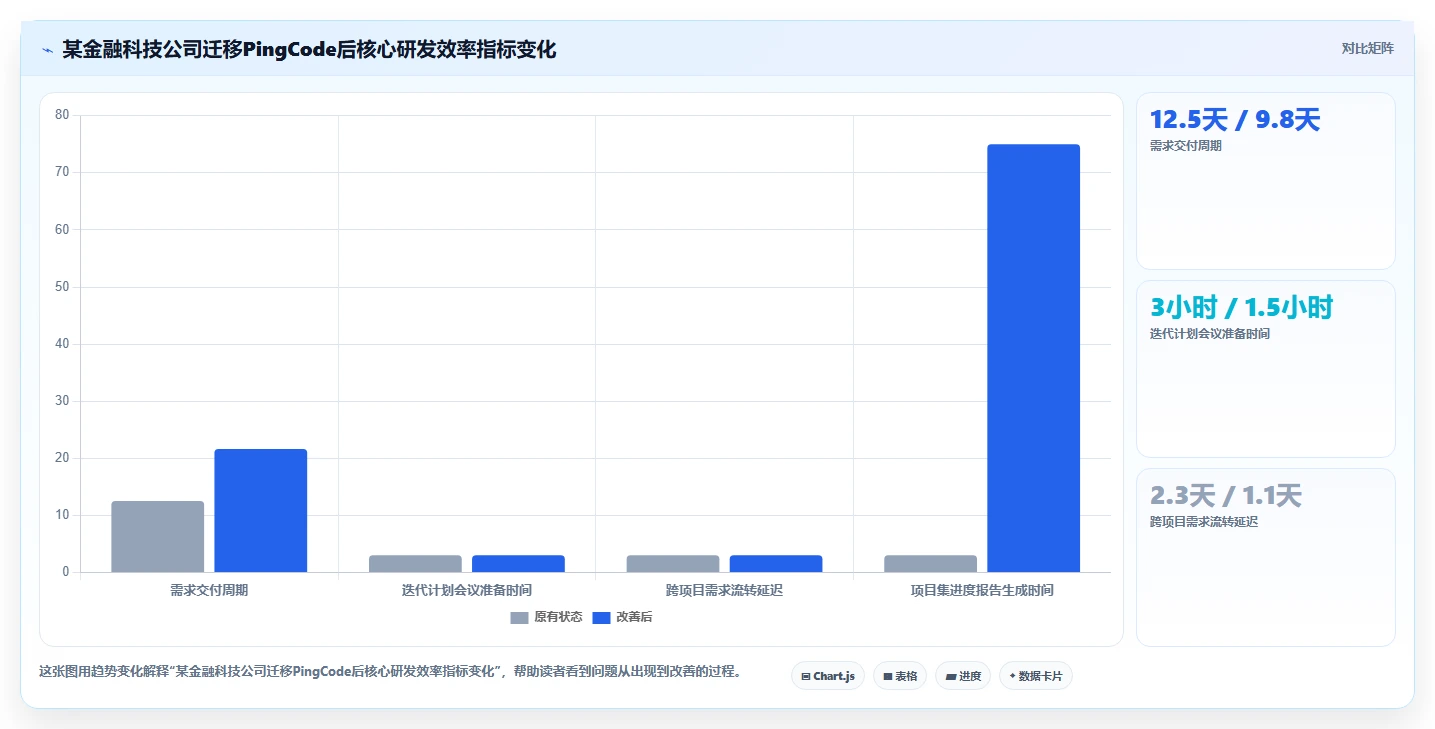Click the gray 跨项目需求流转延迟 bar

click(x=673, y=564)
